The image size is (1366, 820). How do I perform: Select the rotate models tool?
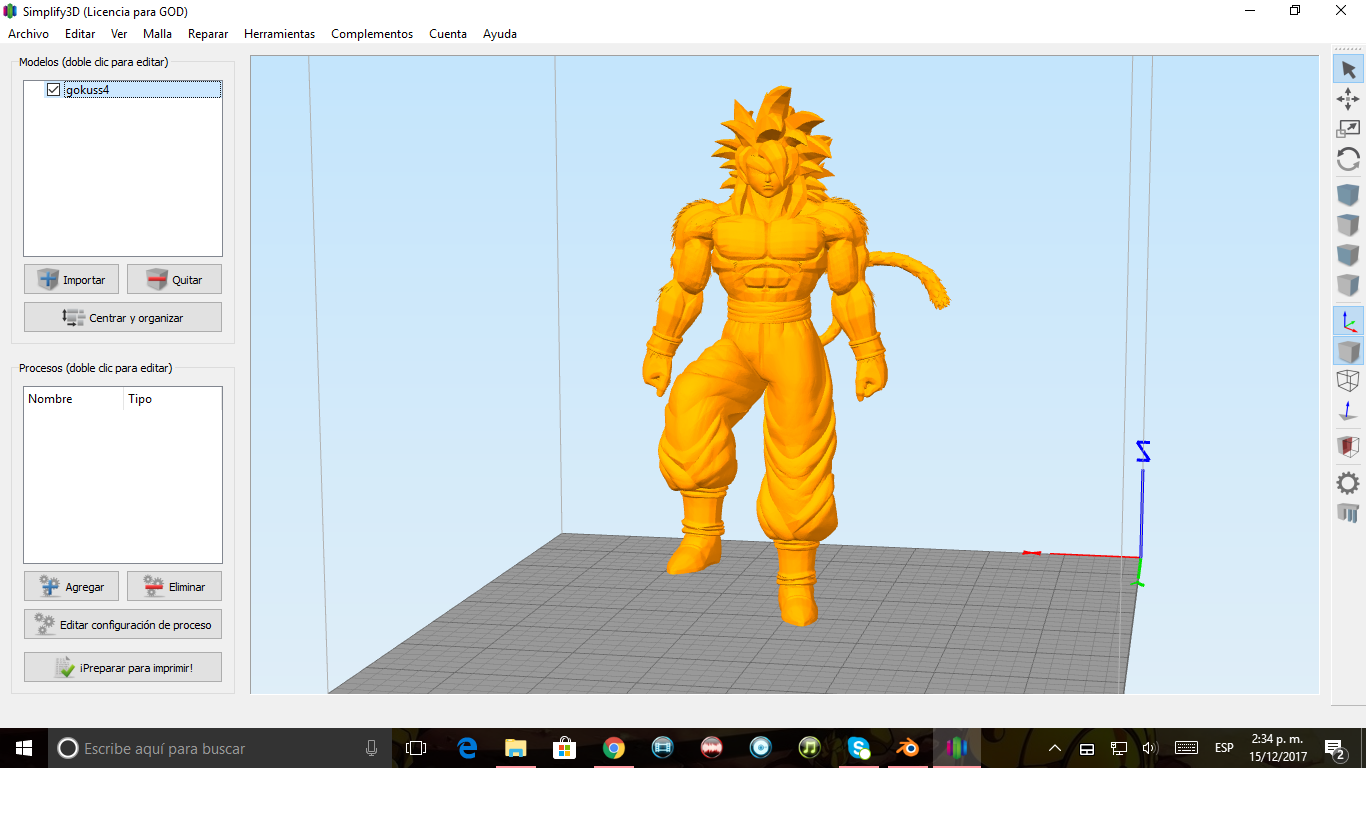click(1348, 159)
